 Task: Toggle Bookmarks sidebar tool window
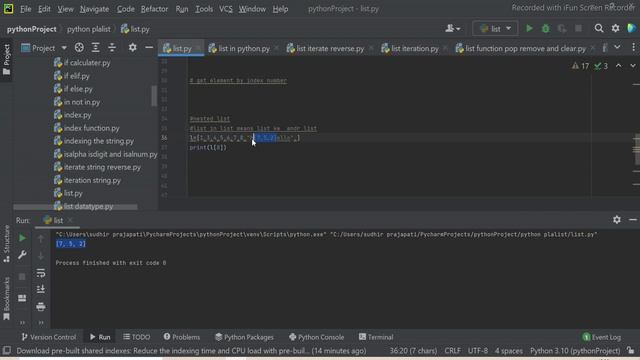click(x=7, y=299)
